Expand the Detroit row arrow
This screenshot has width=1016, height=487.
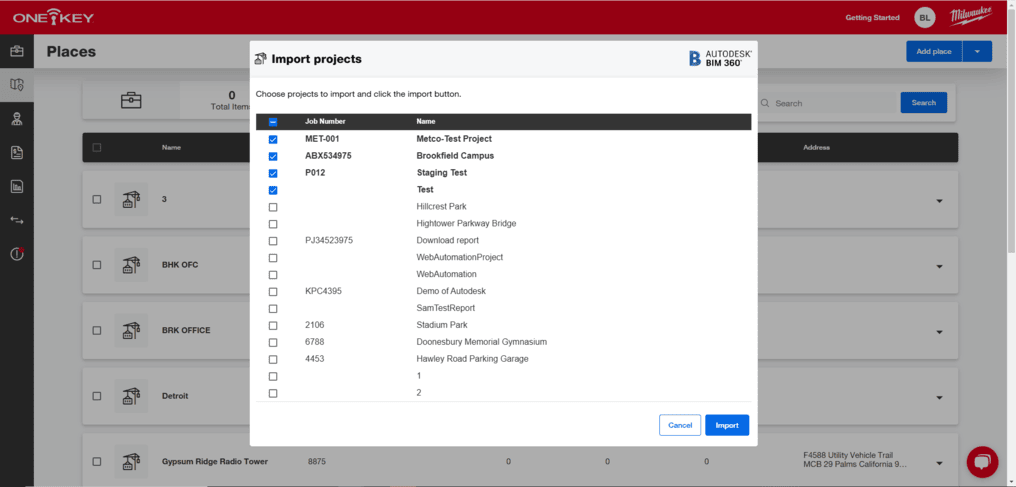coord(940,398)
